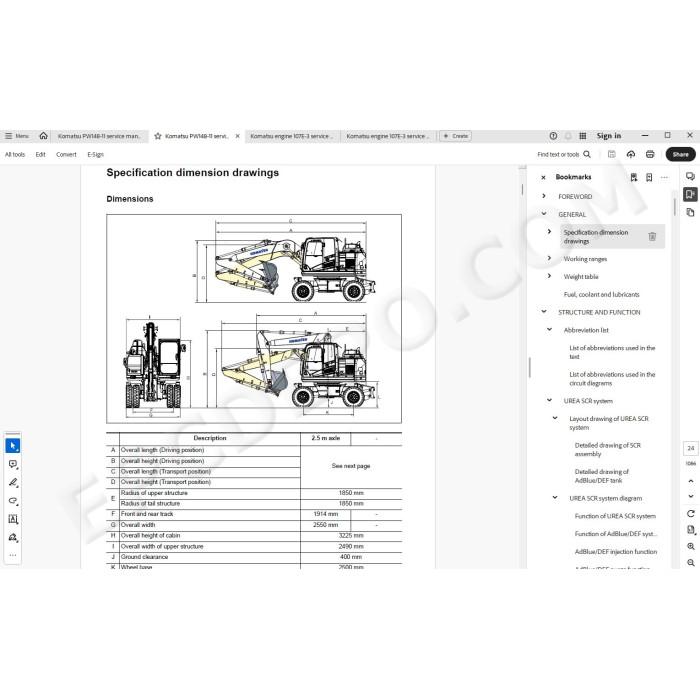The width and height of the screenshot is (700, 700).
Task: Click the find current bookmark icon
Action: pyautogui.click(x=634, y=177)
